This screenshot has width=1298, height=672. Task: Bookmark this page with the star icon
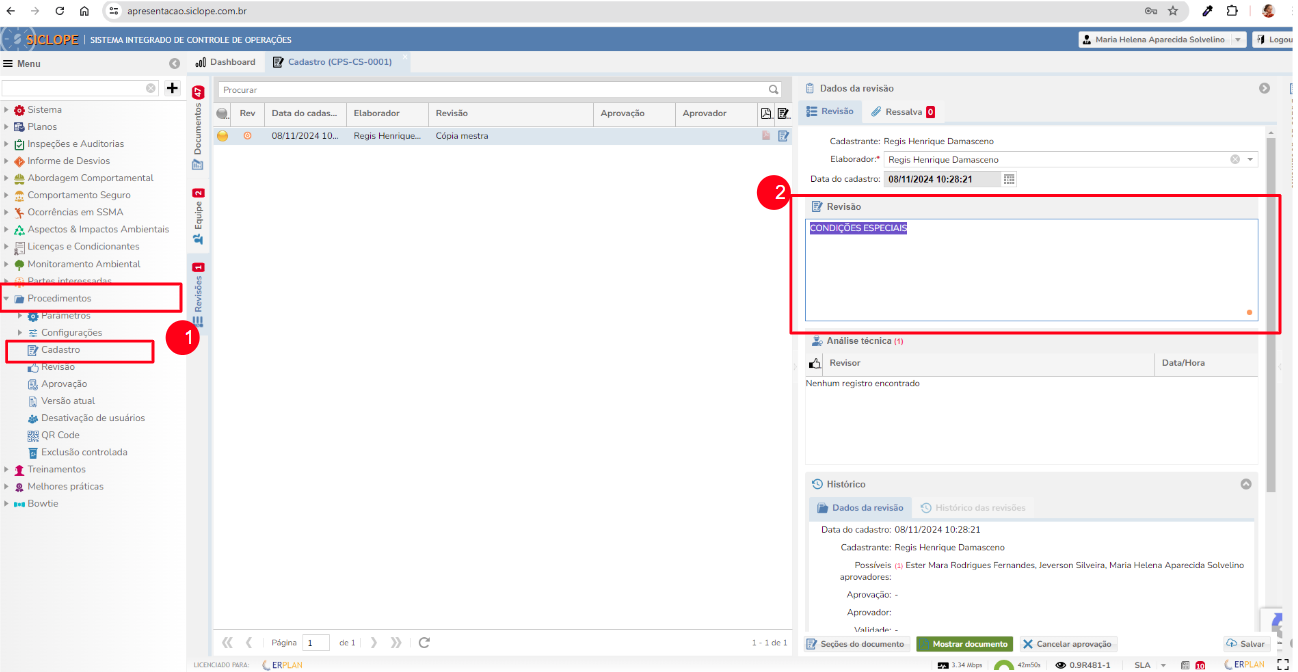pos(1173,11)
